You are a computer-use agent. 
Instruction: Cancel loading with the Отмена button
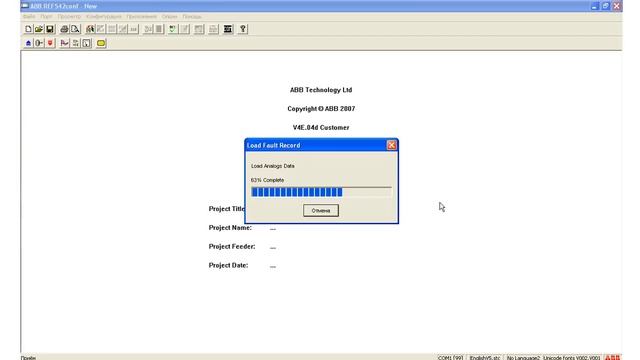tap(321, 211)
